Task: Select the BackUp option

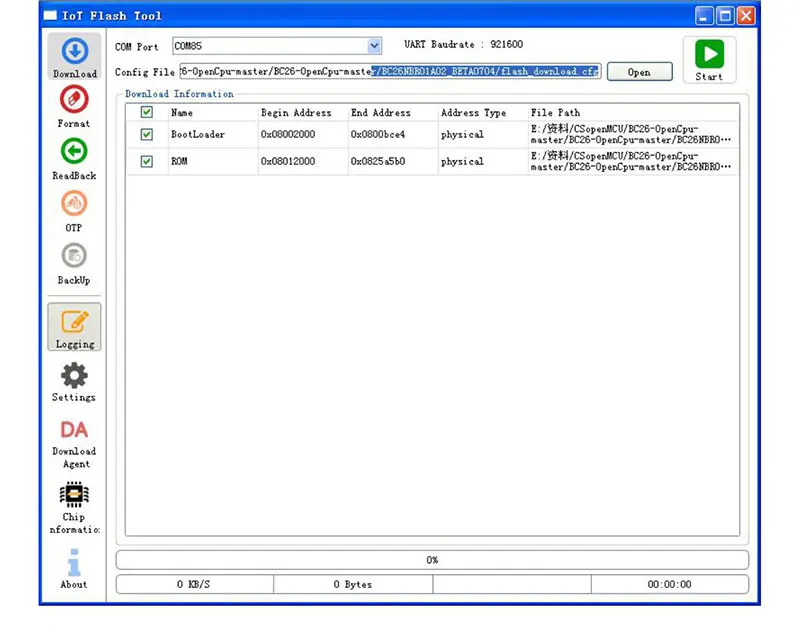Action: [74, 264]
